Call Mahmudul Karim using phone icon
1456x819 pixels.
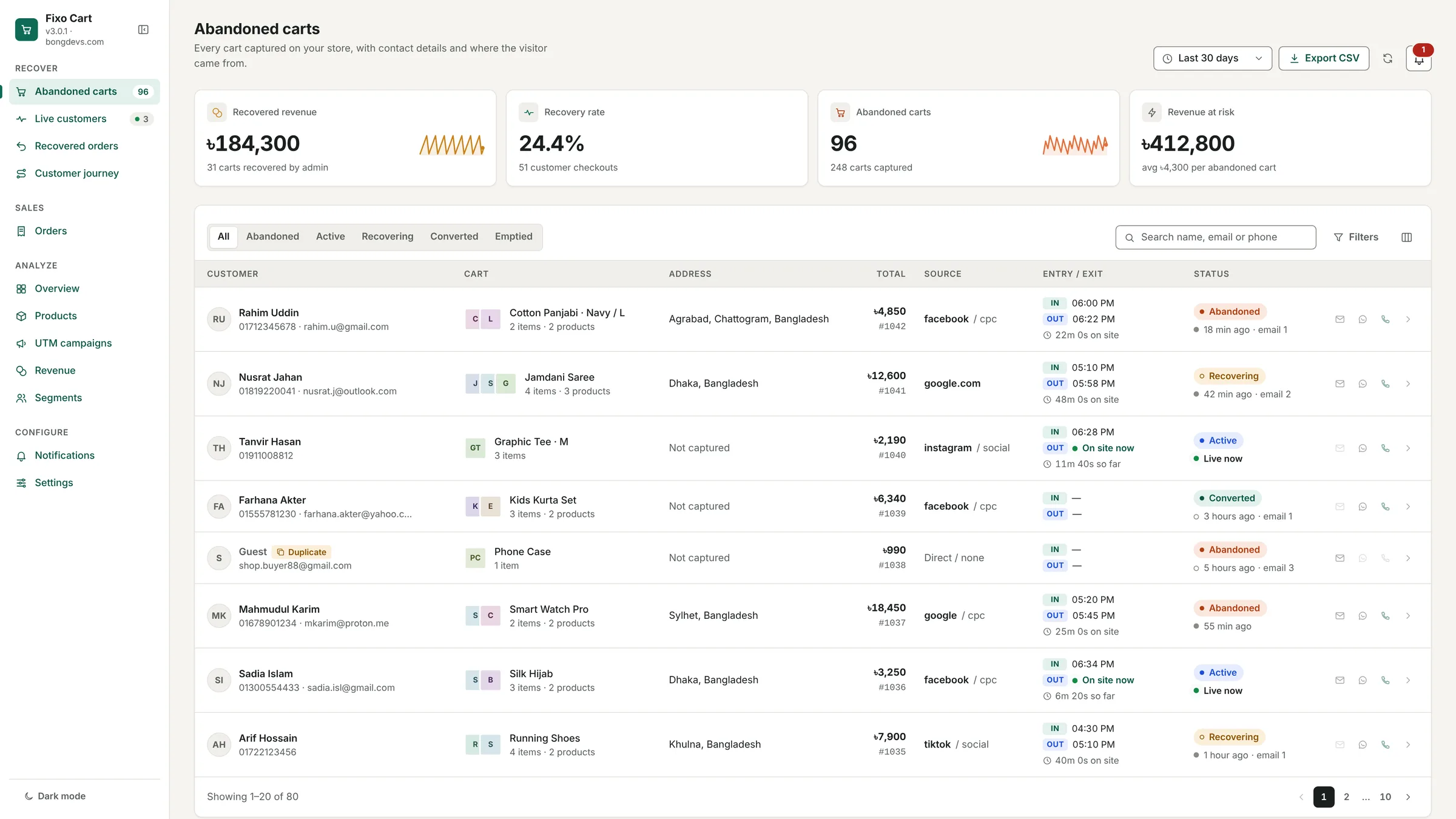point(1386,615)
